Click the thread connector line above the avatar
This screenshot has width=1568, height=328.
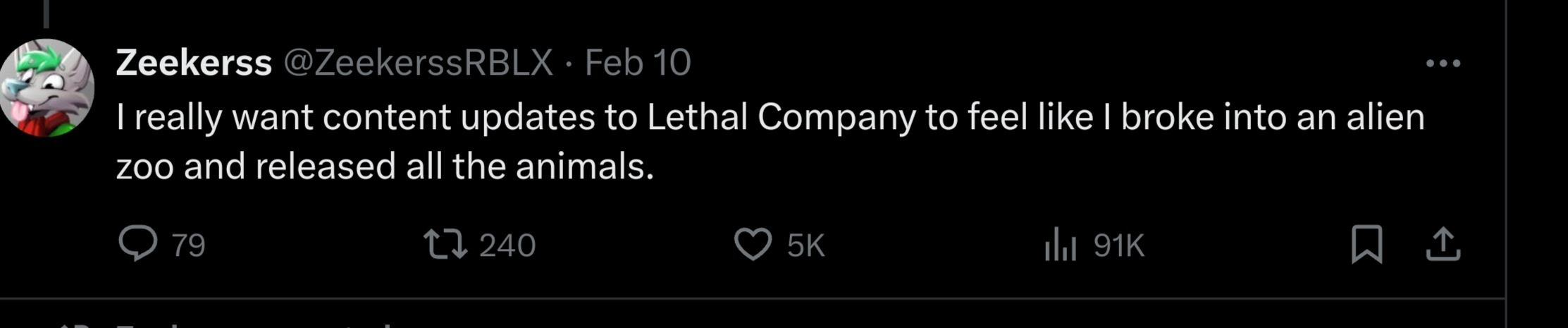pos(47,13)
